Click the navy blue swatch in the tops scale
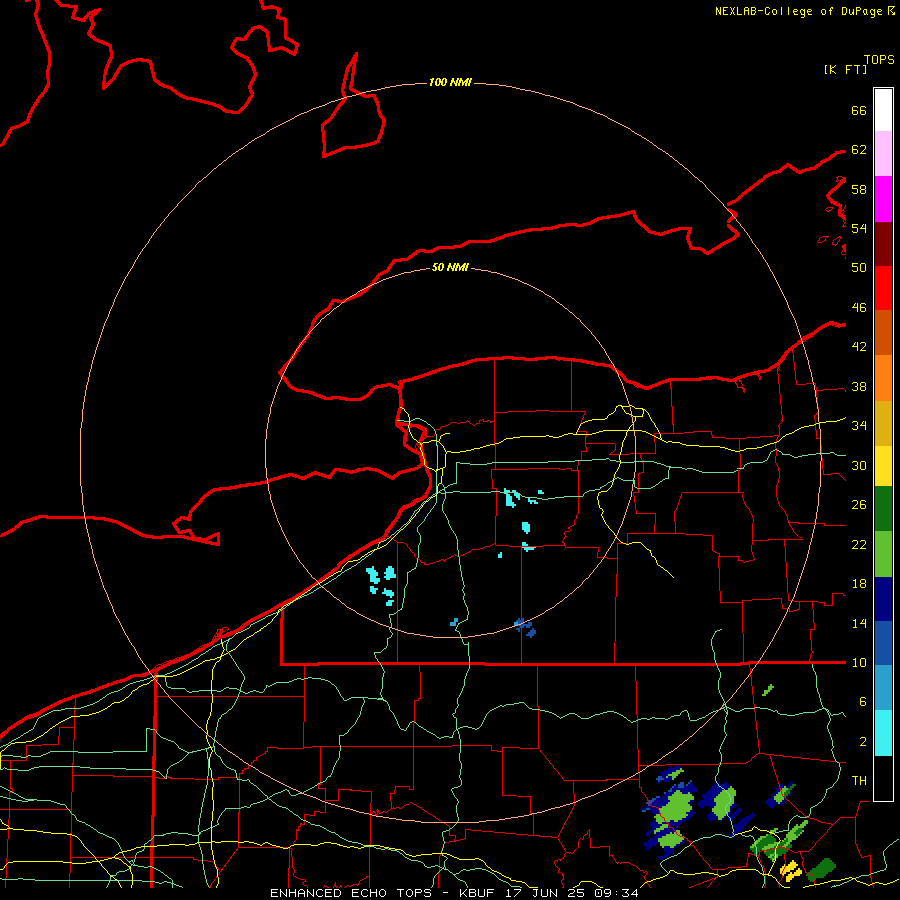 coord(883,599)
